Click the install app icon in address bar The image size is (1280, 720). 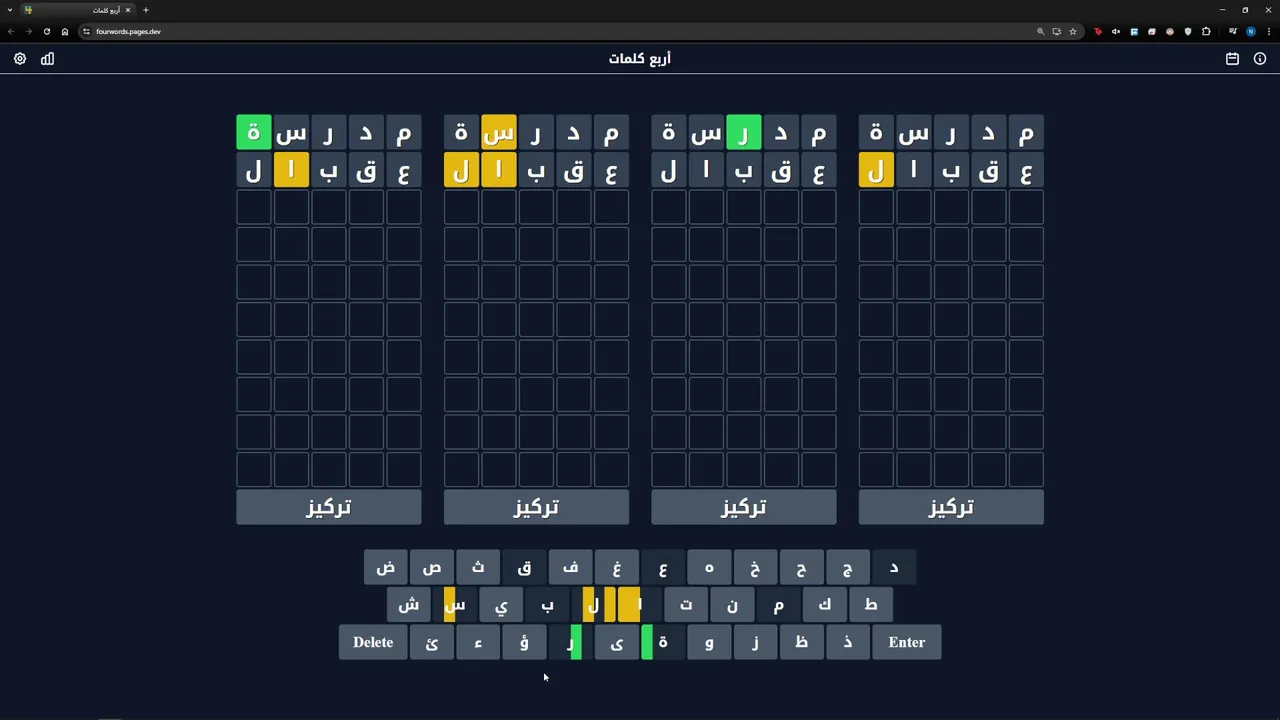tap(1057, 31)
